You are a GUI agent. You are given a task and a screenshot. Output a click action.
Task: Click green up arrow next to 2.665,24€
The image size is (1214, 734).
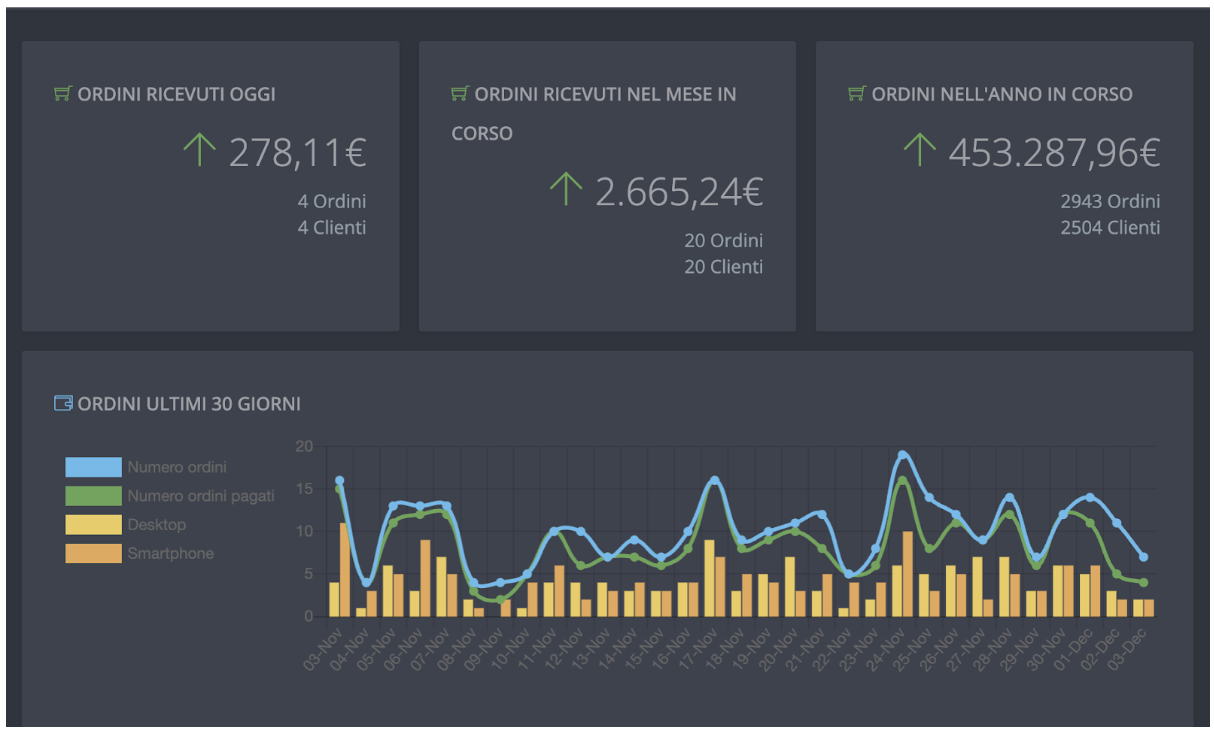pos(566,189)
